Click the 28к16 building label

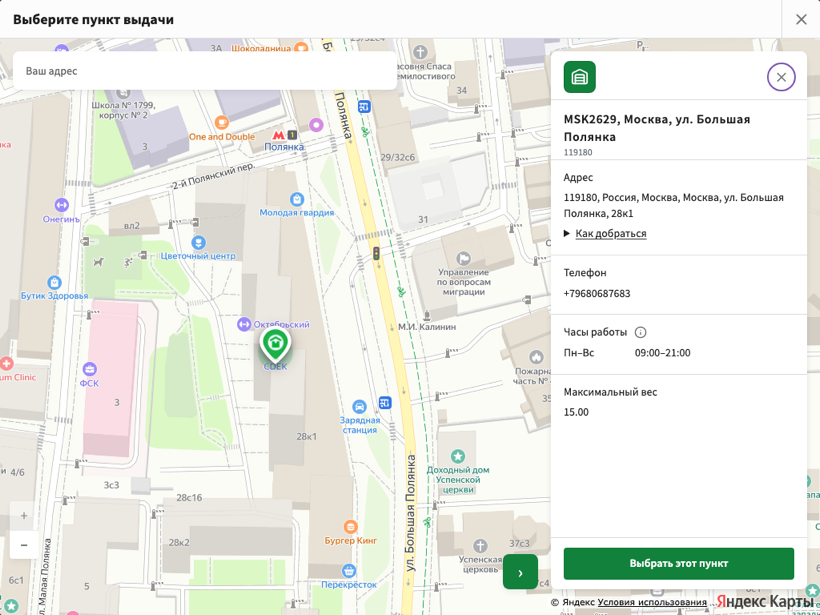click(189, 497)
